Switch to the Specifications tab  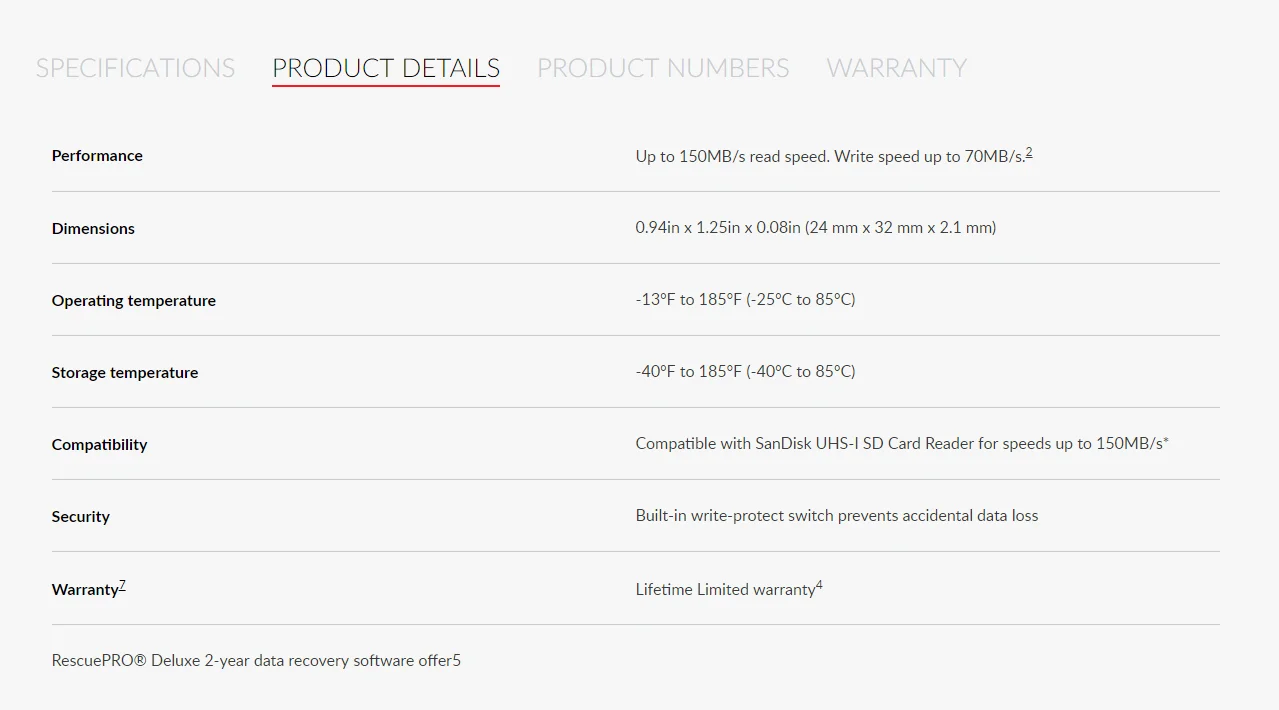pyautogui.click(x=135, y=68)
